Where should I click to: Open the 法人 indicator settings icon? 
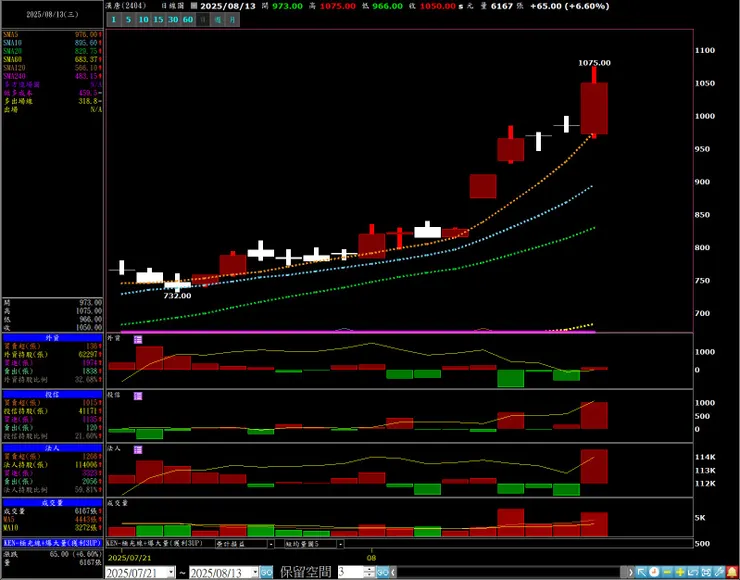coord(138,449)
